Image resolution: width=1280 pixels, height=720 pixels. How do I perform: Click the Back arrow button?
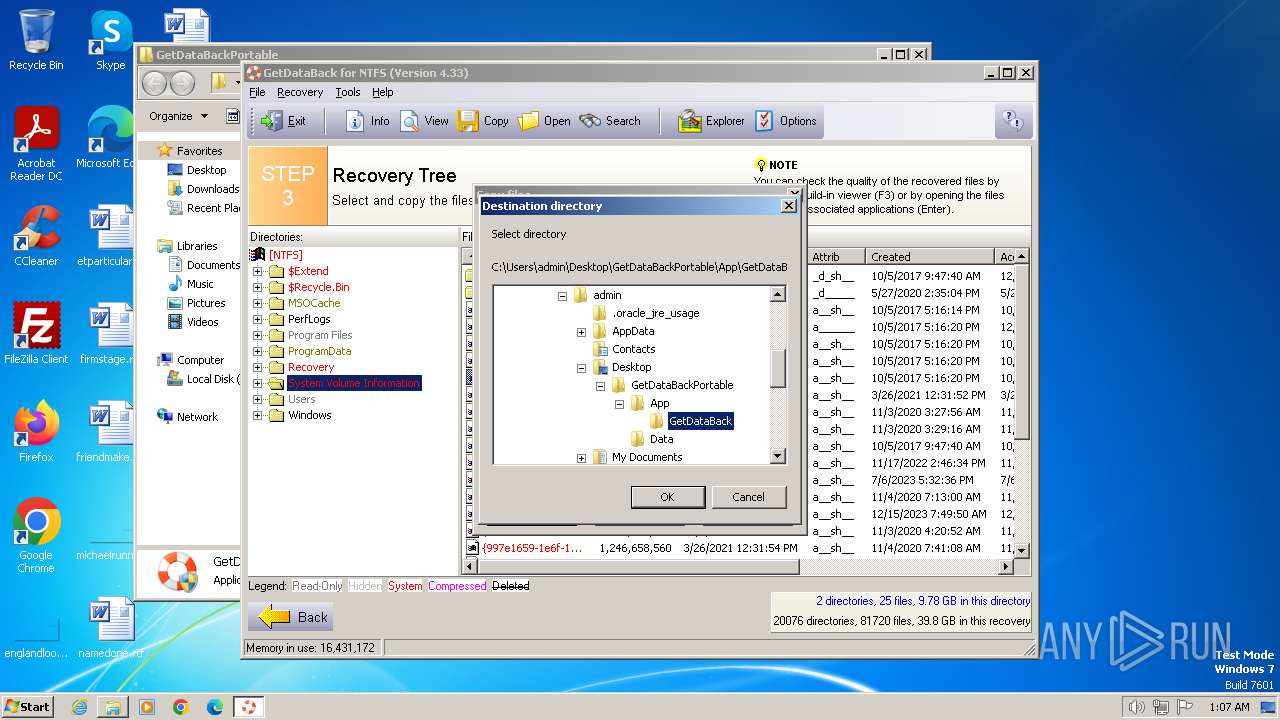tap(292, 617)
